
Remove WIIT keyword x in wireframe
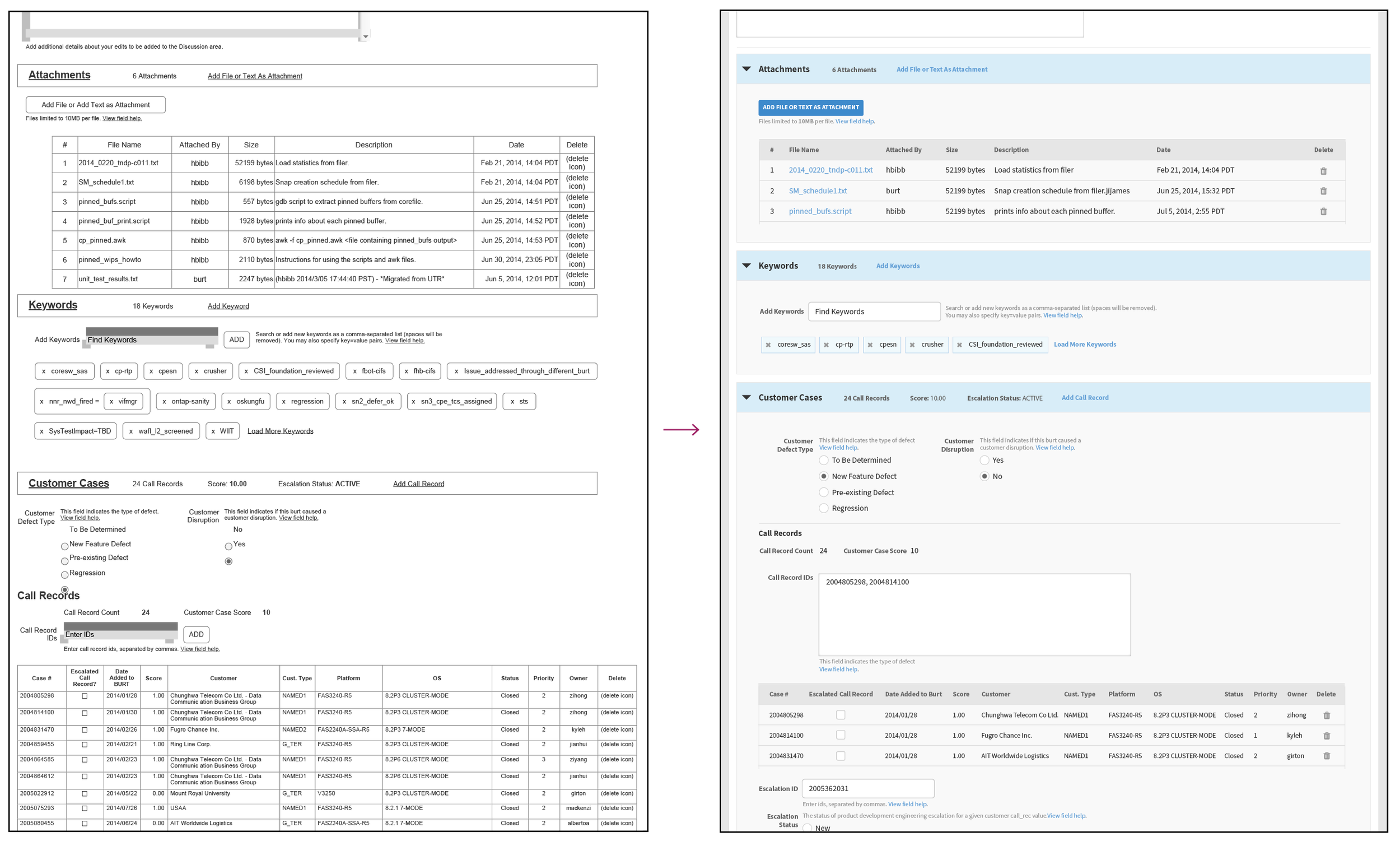coord(212,431)
